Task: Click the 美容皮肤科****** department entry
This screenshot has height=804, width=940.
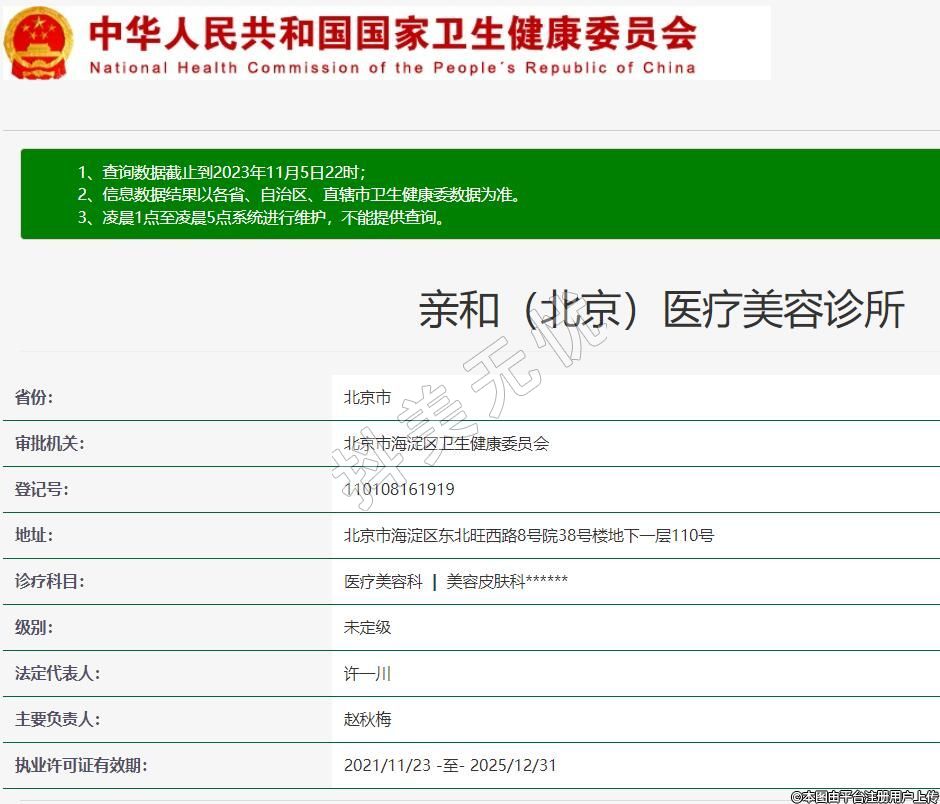Action: 507,581
